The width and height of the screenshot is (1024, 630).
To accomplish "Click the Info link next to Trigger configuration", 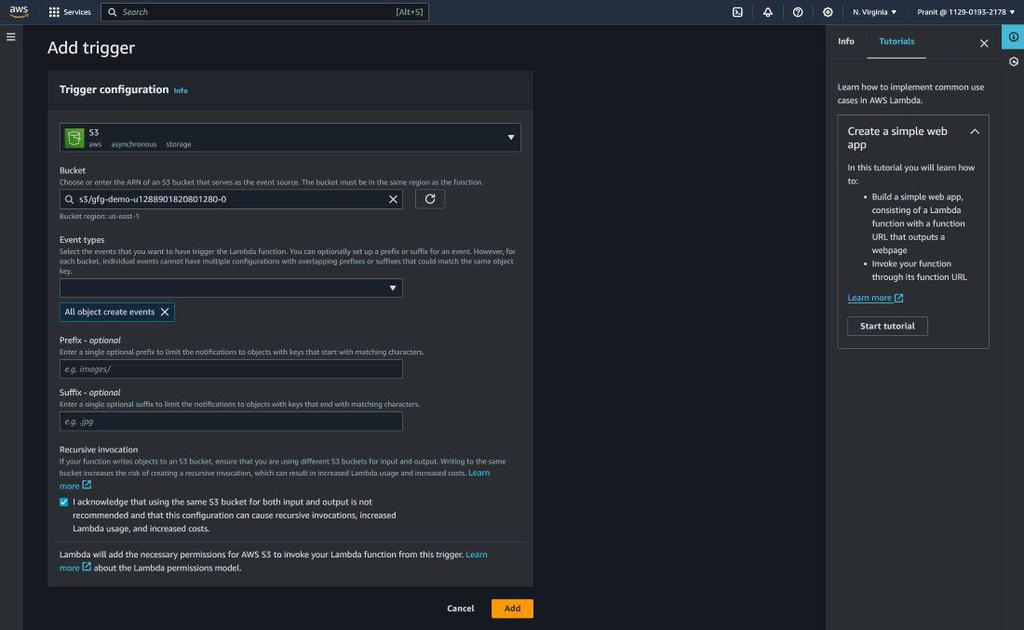I will (x=180, y=91).
